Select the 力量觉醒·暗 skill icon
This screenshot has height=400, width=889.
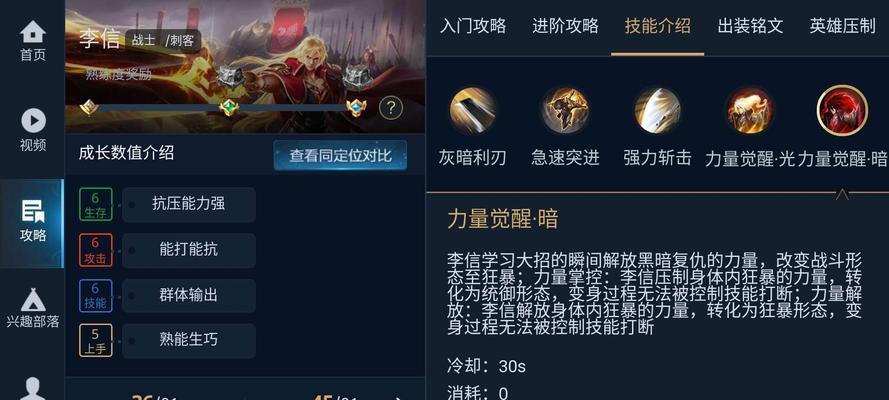click(x=842, y=110)
